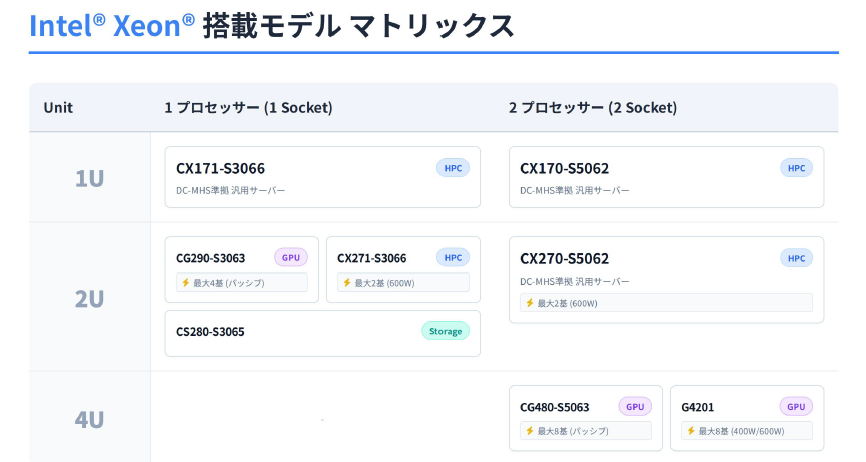
Task: Click the lightning icon in G4201 card
Action: 690,431
